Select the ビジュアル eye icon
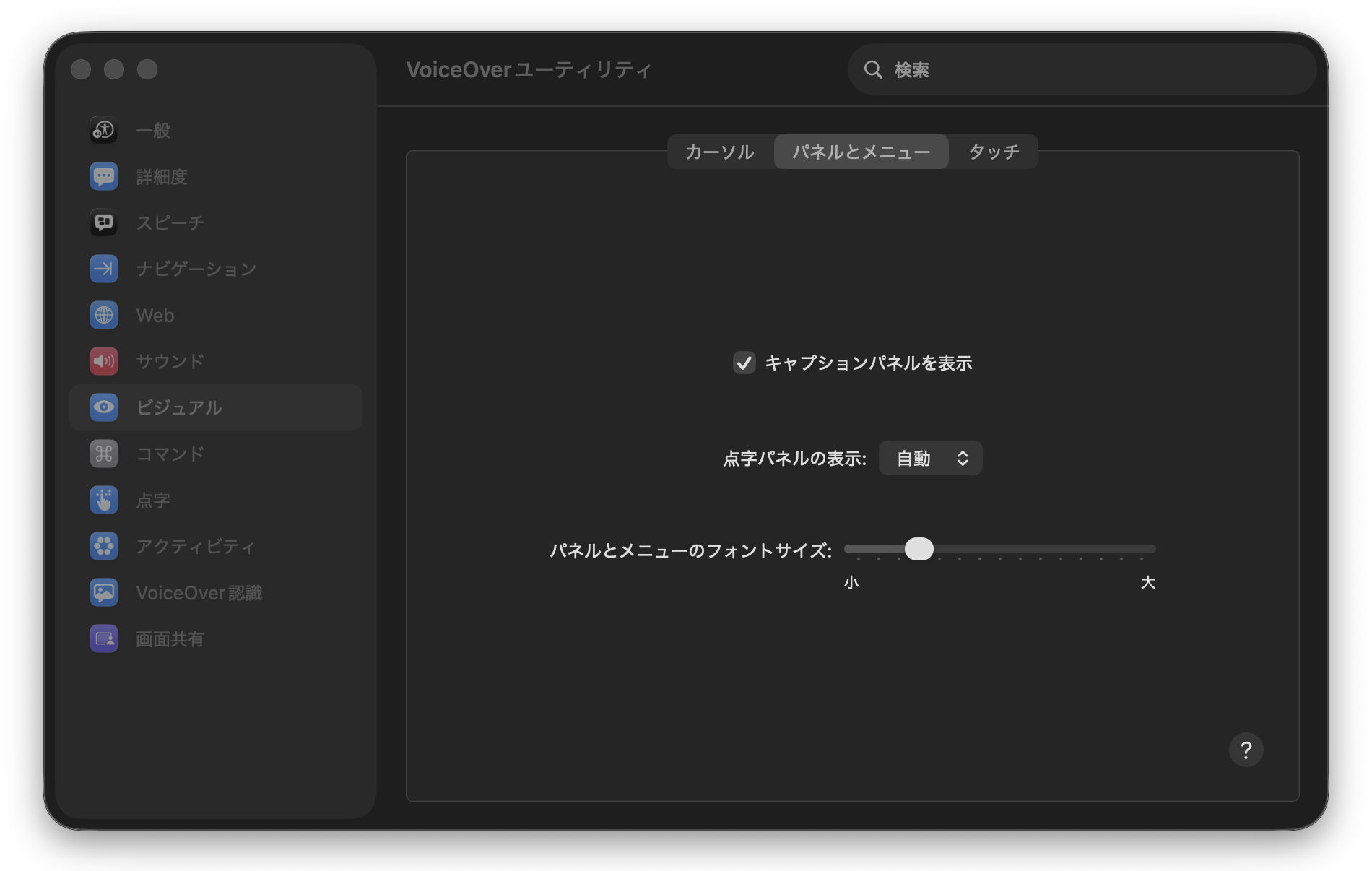1372x871 pixels. 104,407
